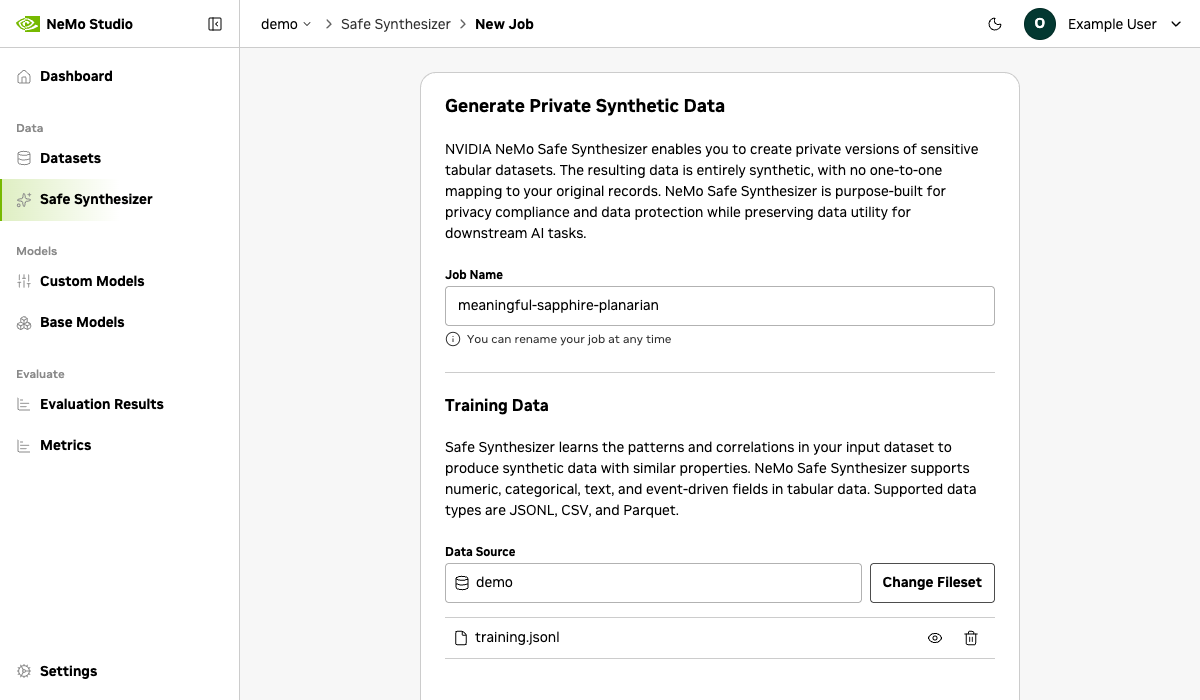Image resolution: width=1200 pixels, height=700 pixels.
Task: Navigate to Custom Models
Action: click(92, 281)
